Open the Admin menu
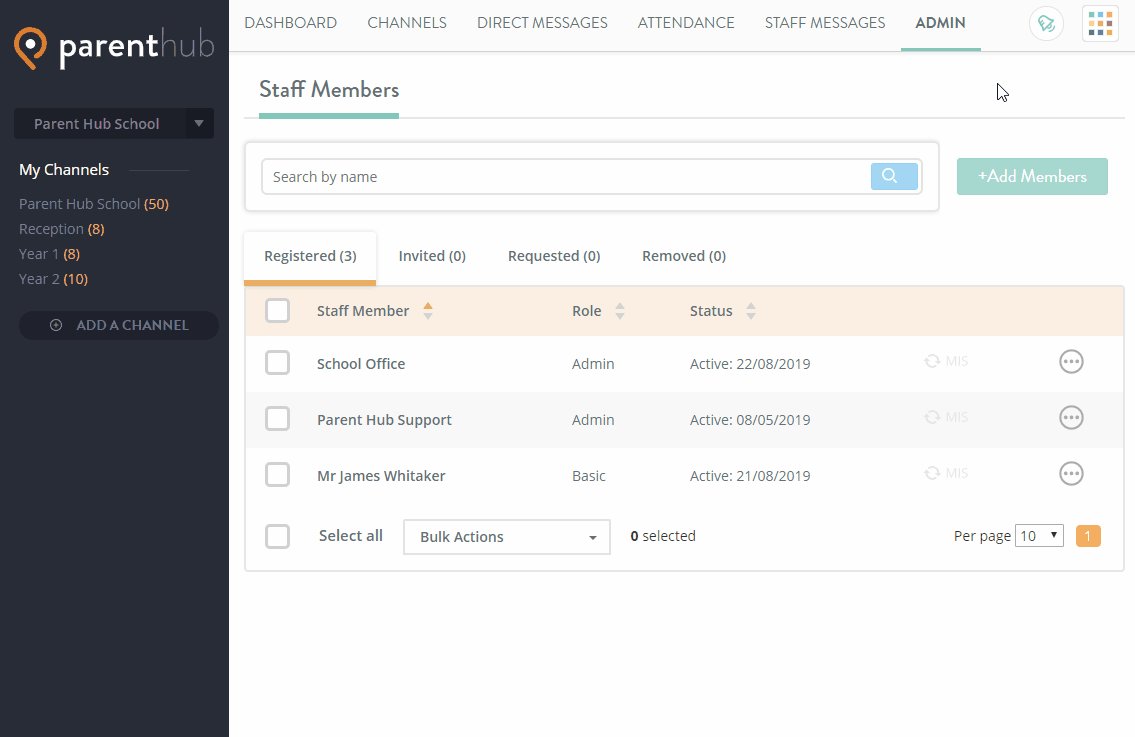Screen dimensions: 1135x737 (x=940, y=23)
